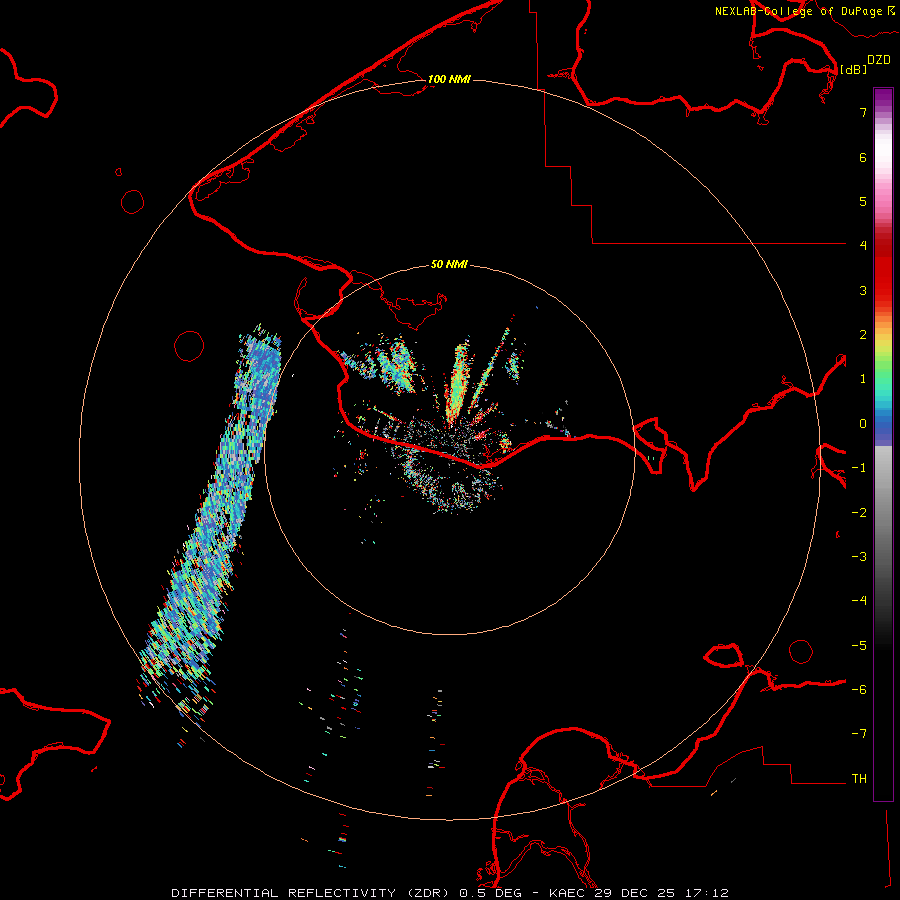The height and width of the screenshot is (900, 900).
Task: Click the Differential Reflectivity footer caption
Action: (x=450, y=893)
